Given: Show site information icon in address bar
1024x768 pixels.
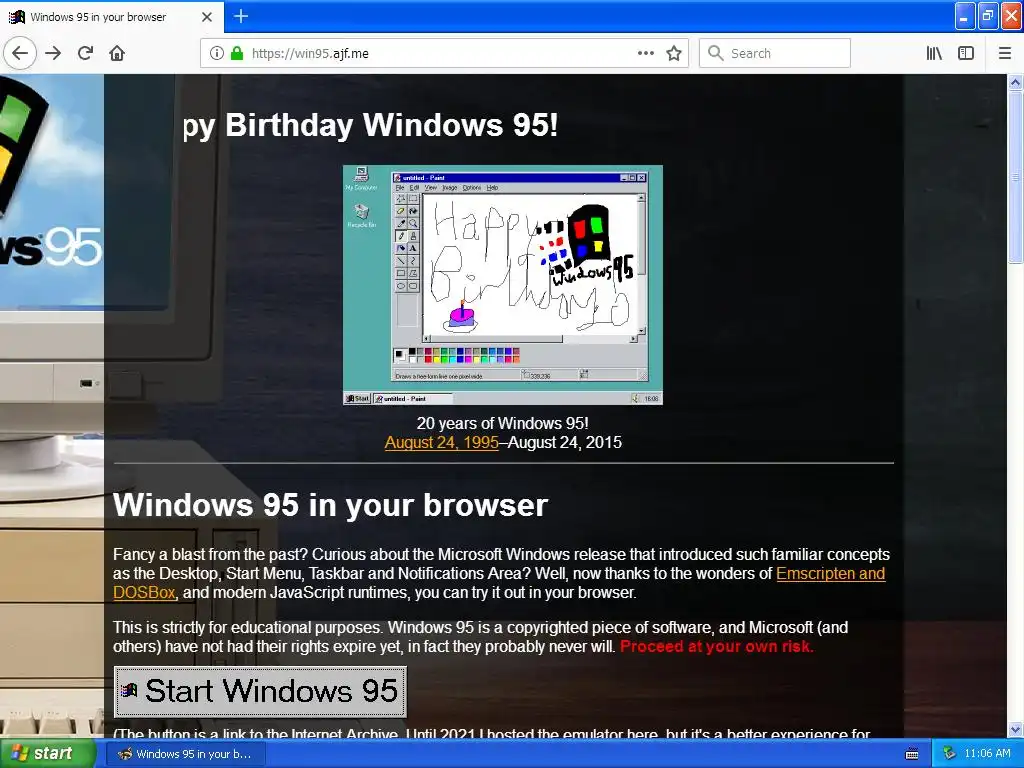Looking at the screenshot, I should [216, 53].
